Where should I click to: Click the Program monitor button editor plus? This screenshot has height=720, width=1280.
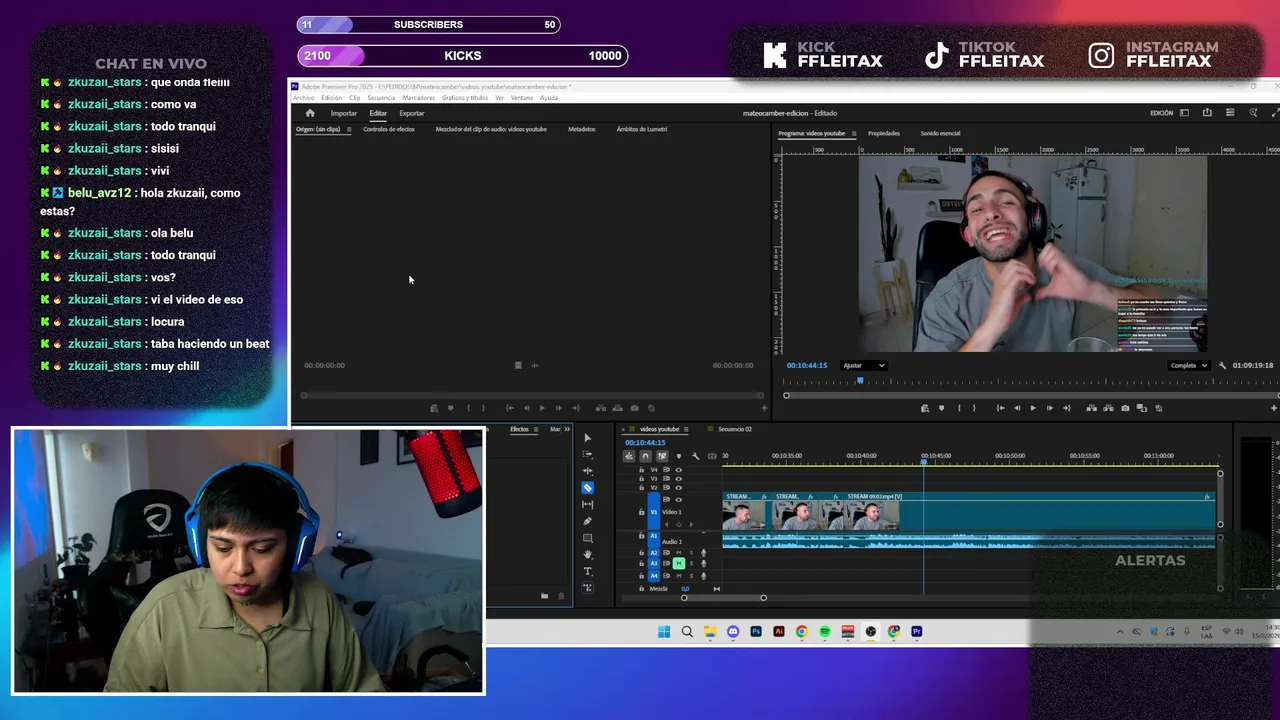[1274, 408]
